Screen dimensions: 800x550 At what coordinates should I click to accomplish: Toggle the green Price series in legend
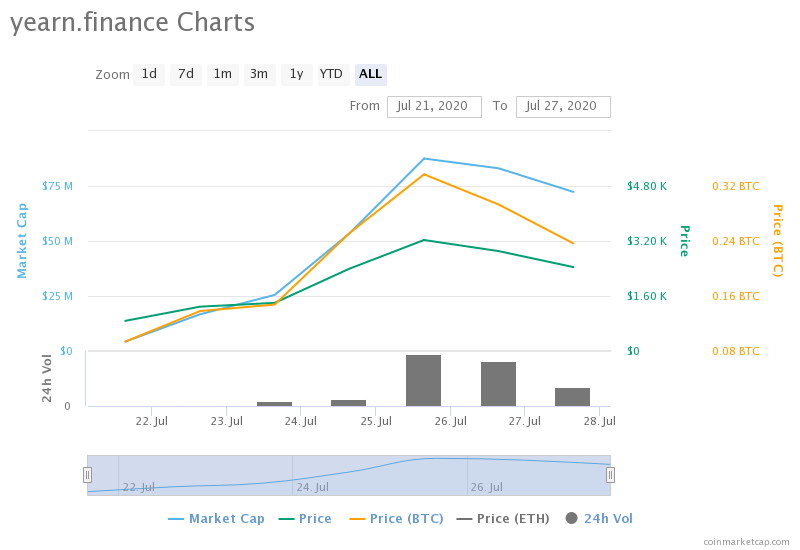(x=305, y=519)
